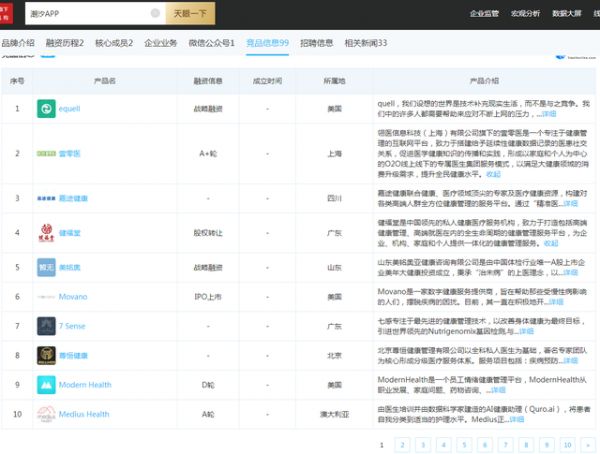Click the 7 Sense dark logo icon
The width and height of the screenshot is (600, 454).
[46, 325]
